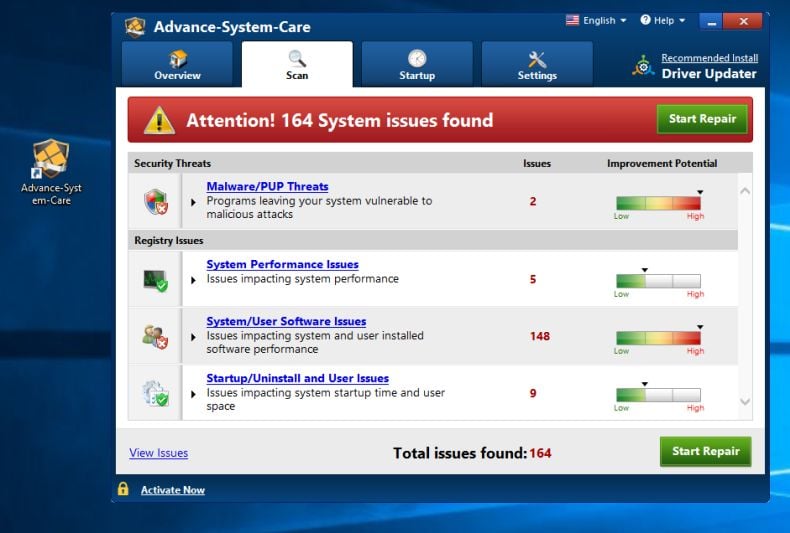Click Start Repair in the red banner

pos(702,119)
